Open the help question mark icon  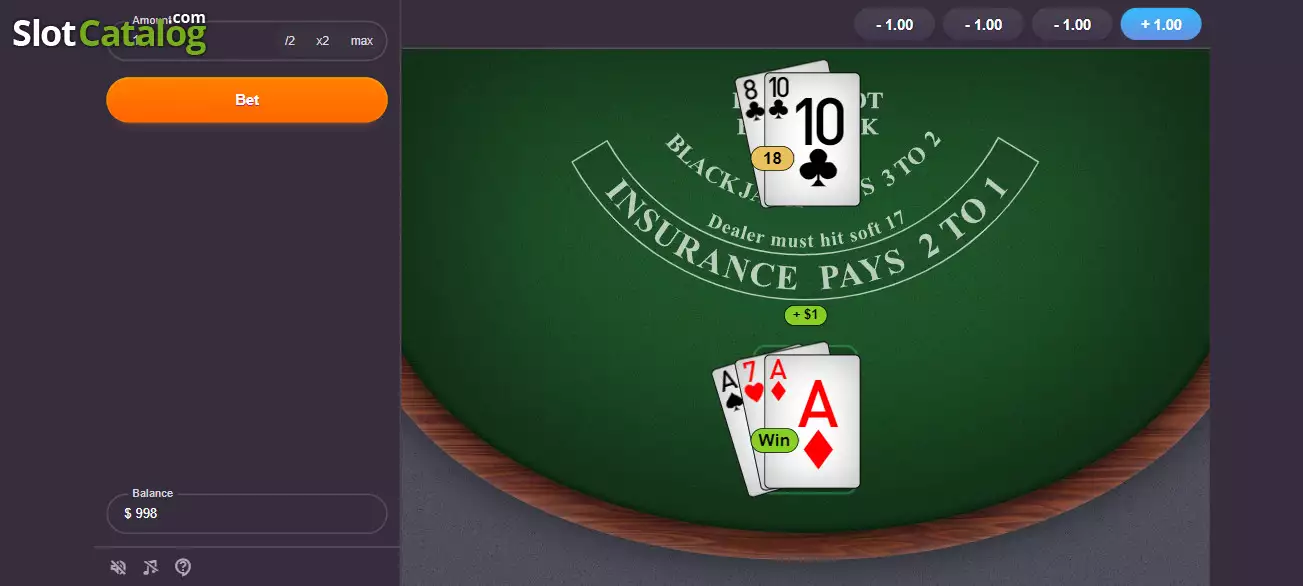pyautogui.click(x=183, y=567)
